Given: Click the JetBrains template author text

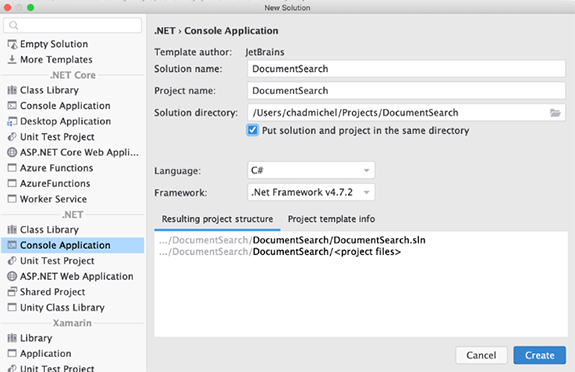Looking at the screenshot, I should pyautogui.click(x=265, y=52).
